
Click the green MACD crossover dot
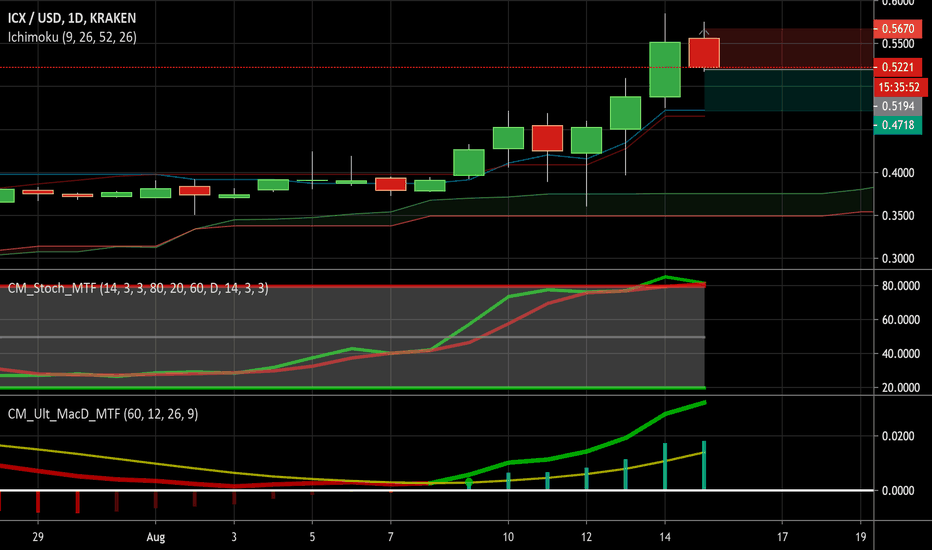(x=469, y=482)
